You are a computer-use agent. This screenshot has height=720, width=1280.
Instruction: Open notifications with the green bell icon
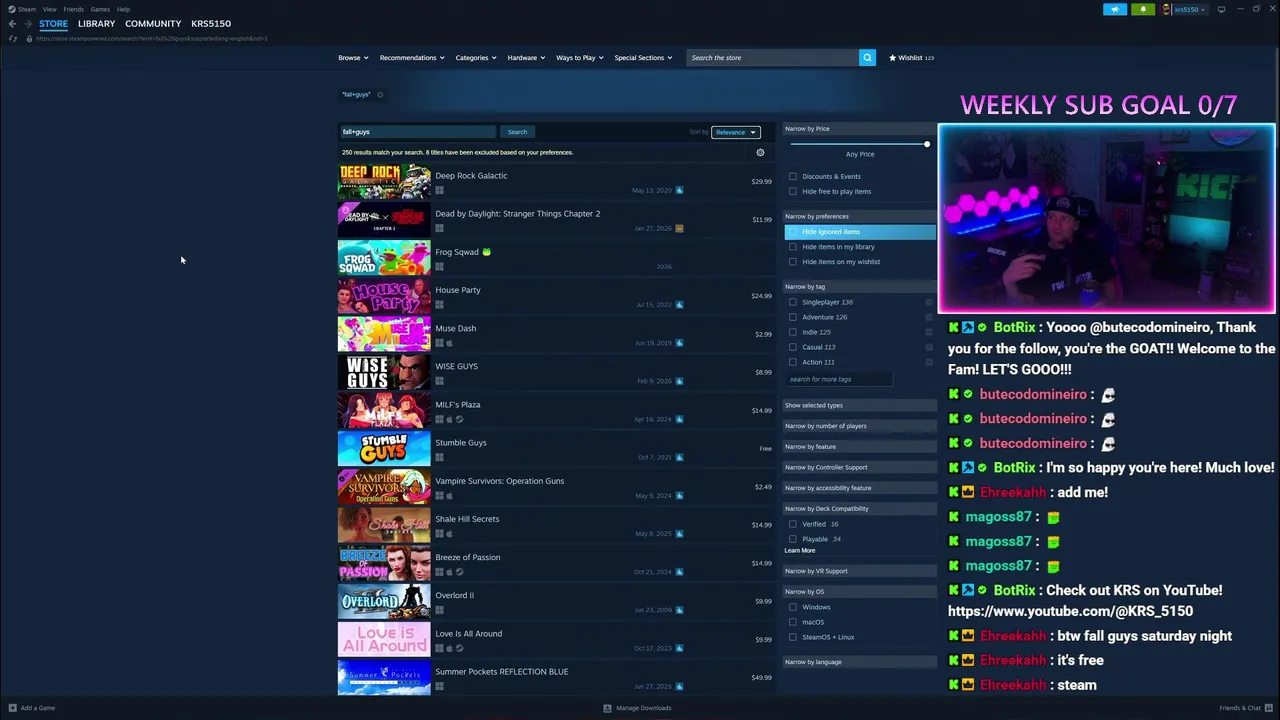point(1143,9)
